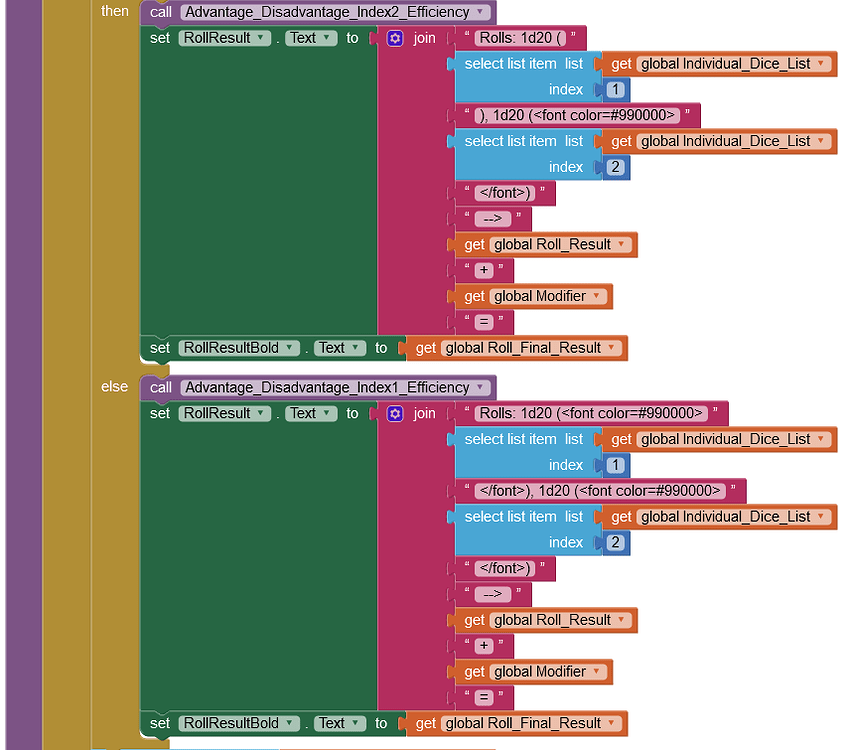Open the mutator gear on the else-branch join block

[395, 413]
